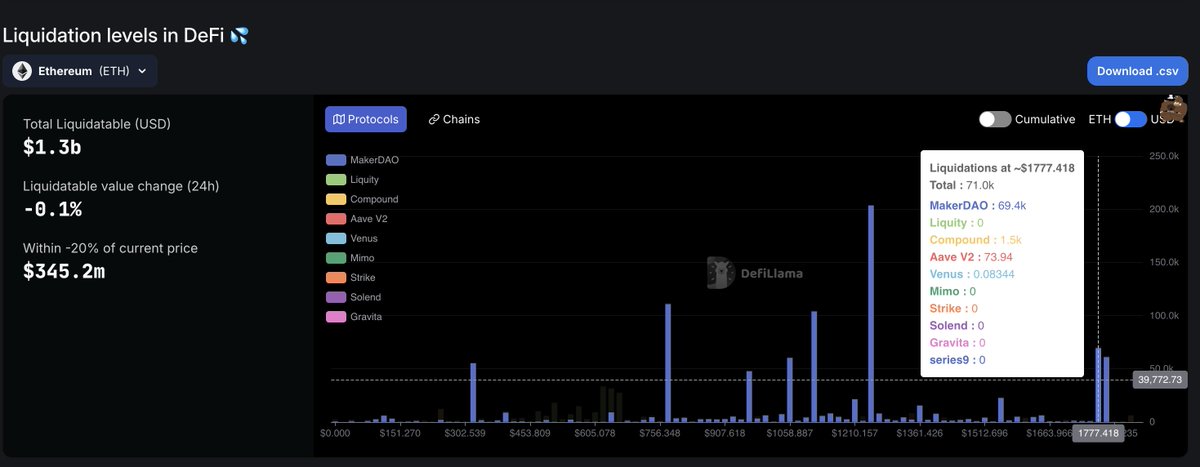
Task: Click the llama avatar in top-right corner
Action: [x=1173, y=107]
